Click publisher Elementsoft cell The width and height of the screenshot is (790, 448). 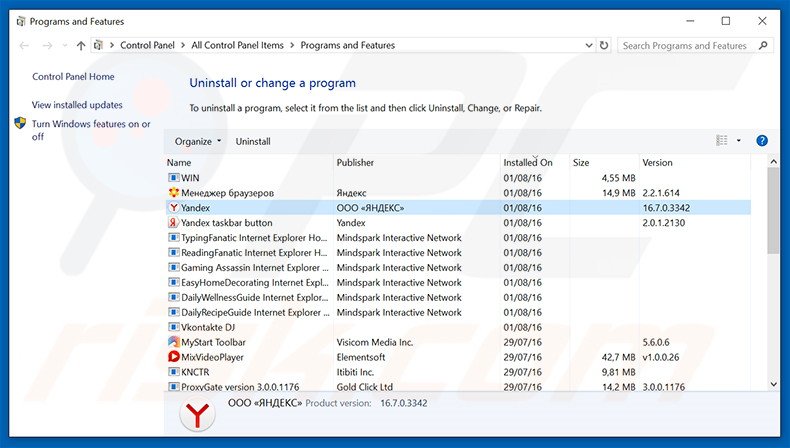361,357
